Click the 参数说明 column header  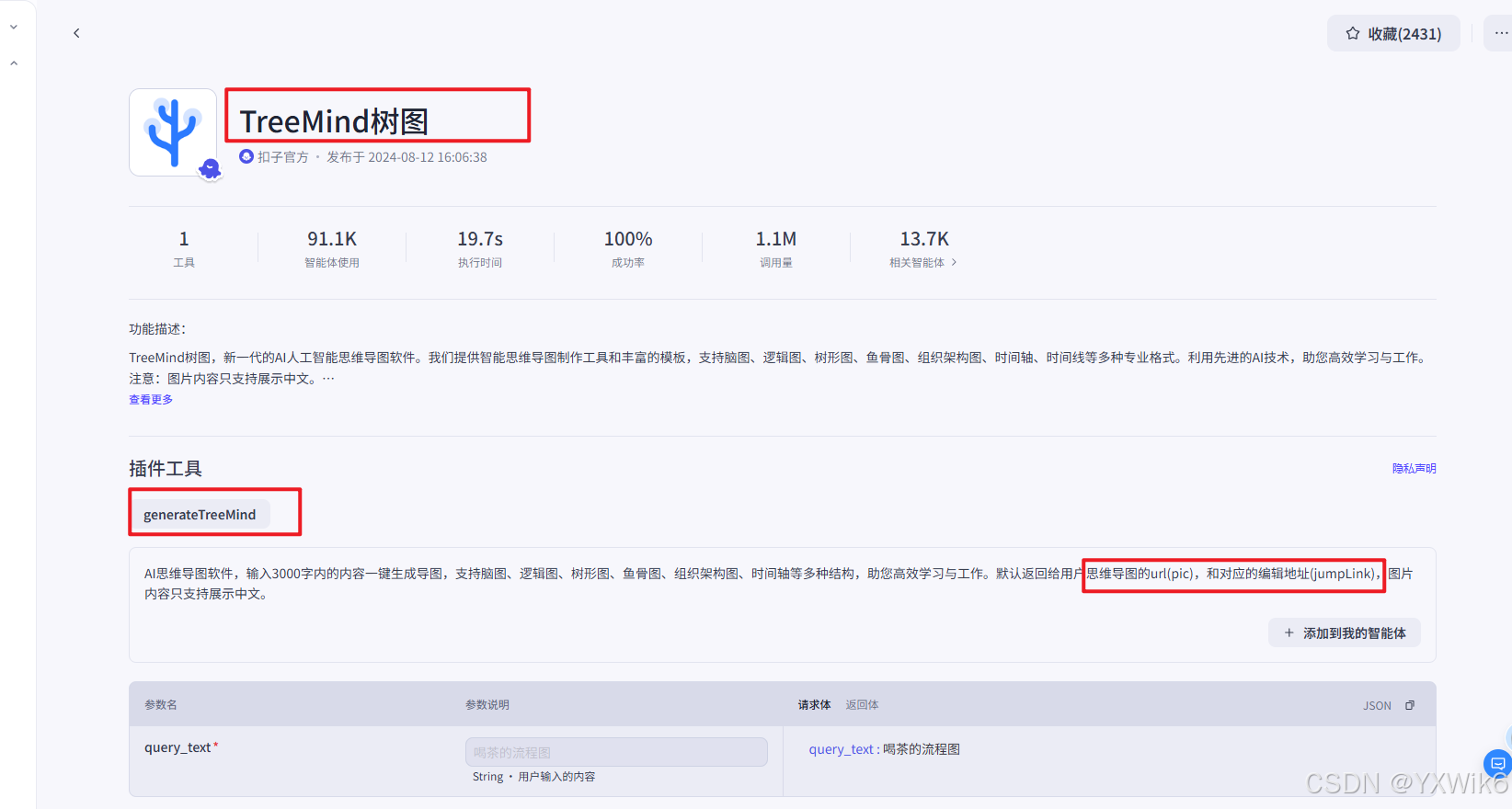click(487, 705)
